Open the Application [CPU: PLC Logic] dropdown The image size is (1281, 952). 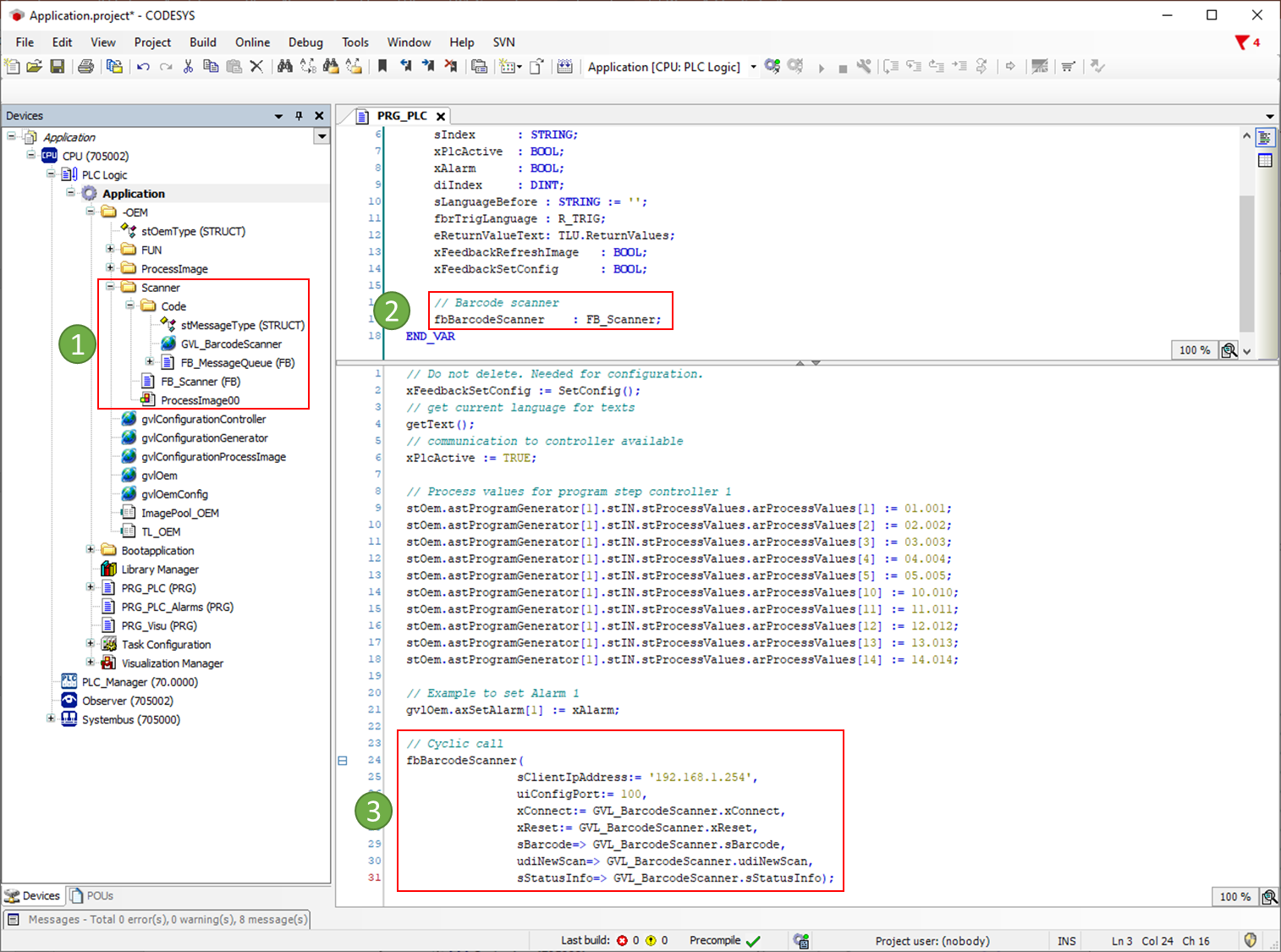[x=753, y=67]
